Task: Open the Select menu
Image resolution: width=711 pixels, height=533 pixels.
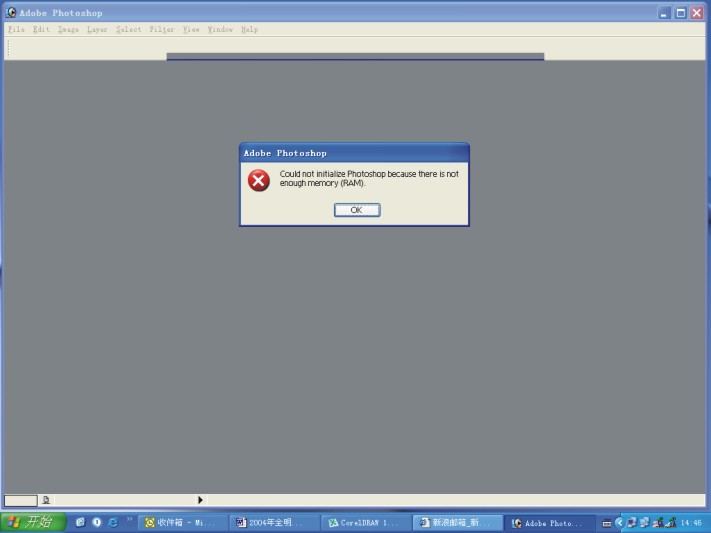Action: pos(128,30)
